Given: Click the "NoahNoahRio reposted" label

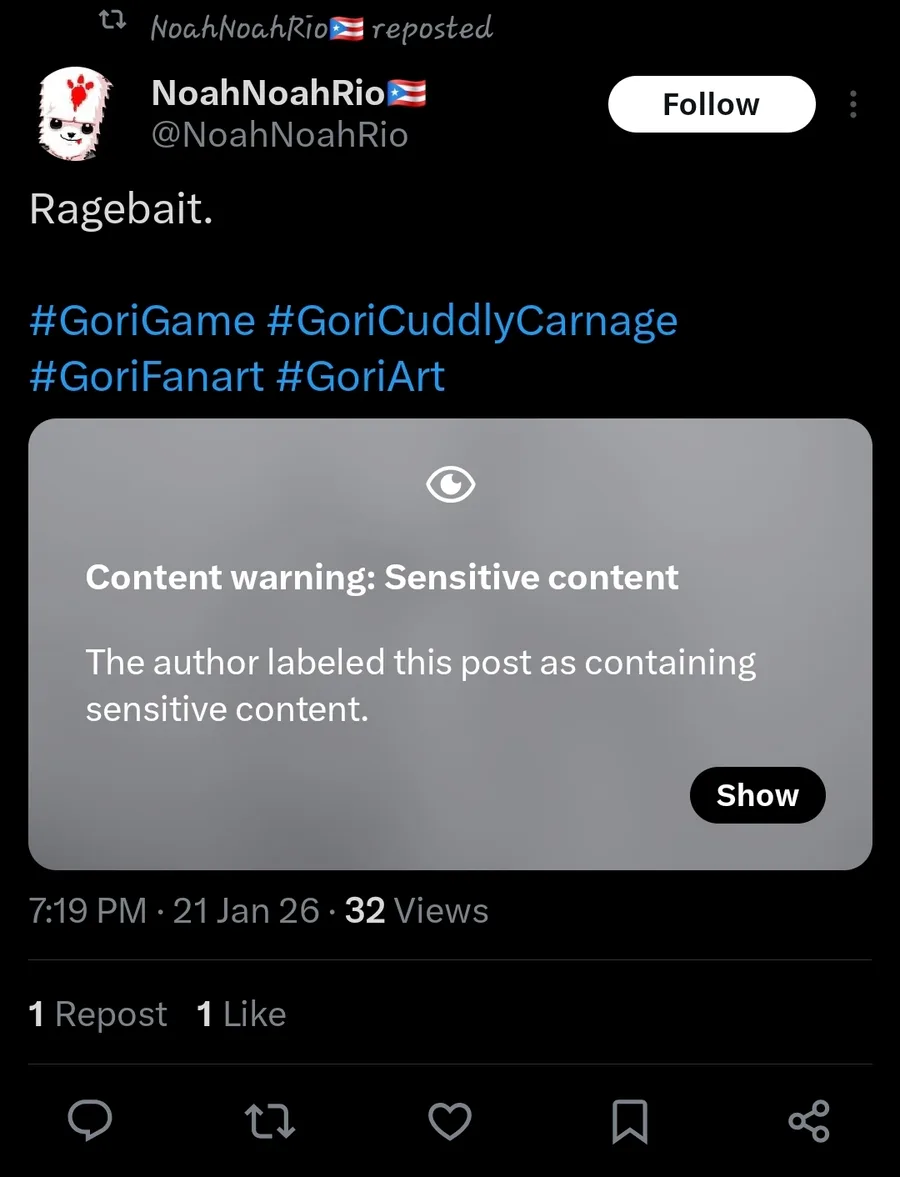Looking at the screenshot, I should tap(321, 28).
